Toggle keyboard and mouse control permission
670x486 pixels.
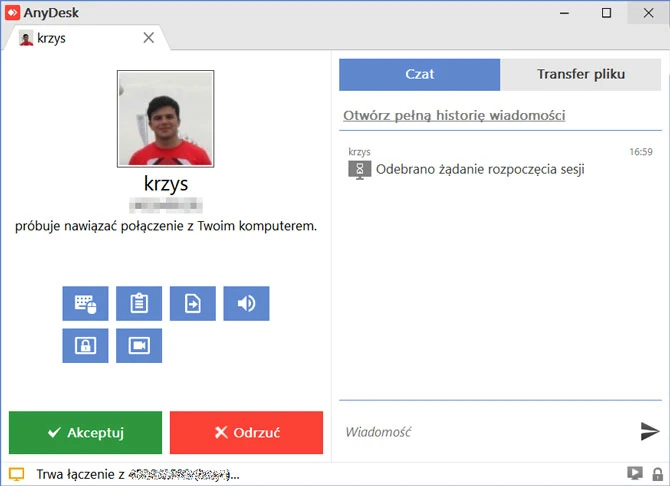click(85, 304)
